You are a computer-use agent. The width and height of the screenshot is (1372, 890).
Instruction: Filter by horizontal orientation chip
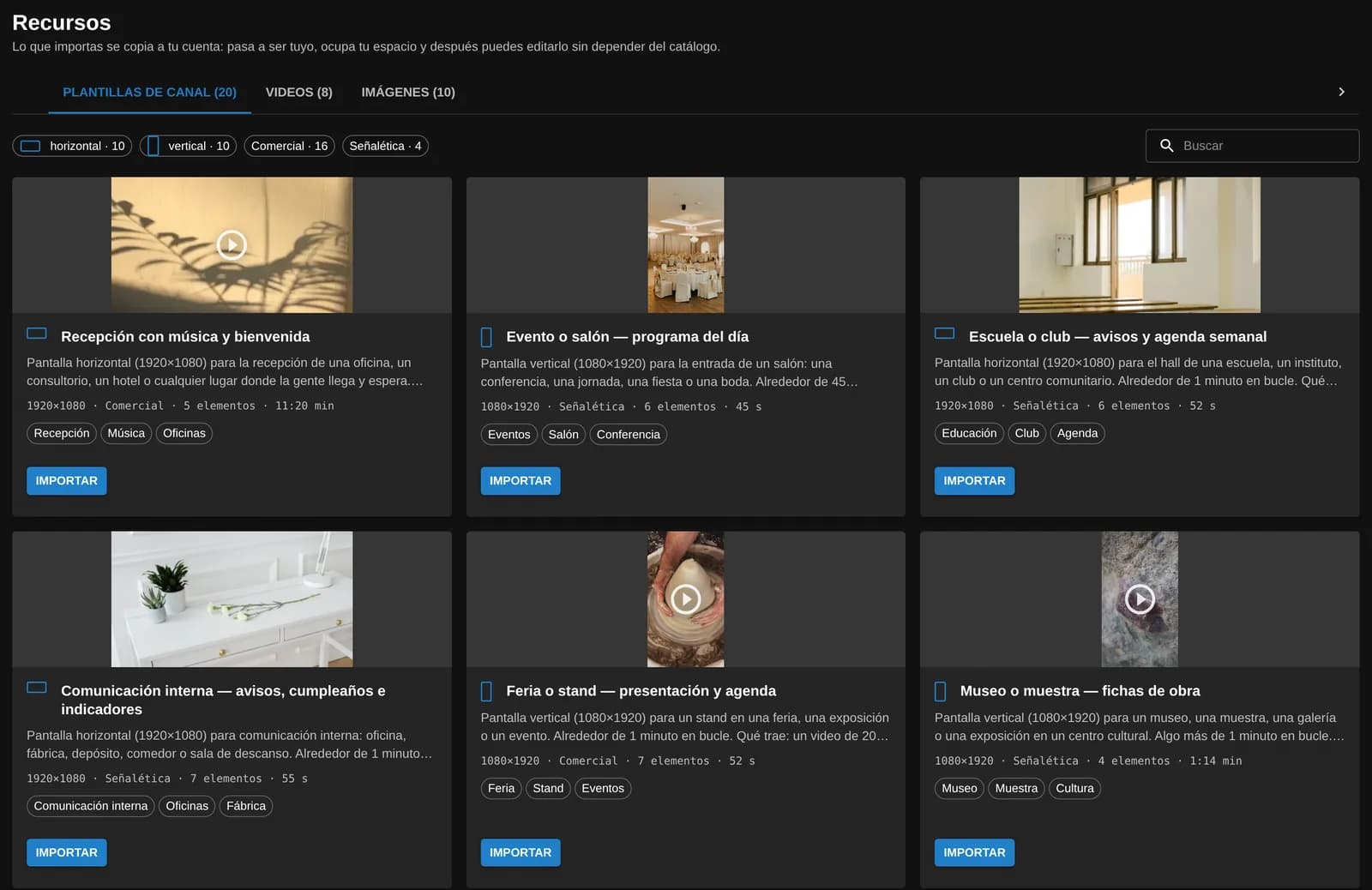72,146
